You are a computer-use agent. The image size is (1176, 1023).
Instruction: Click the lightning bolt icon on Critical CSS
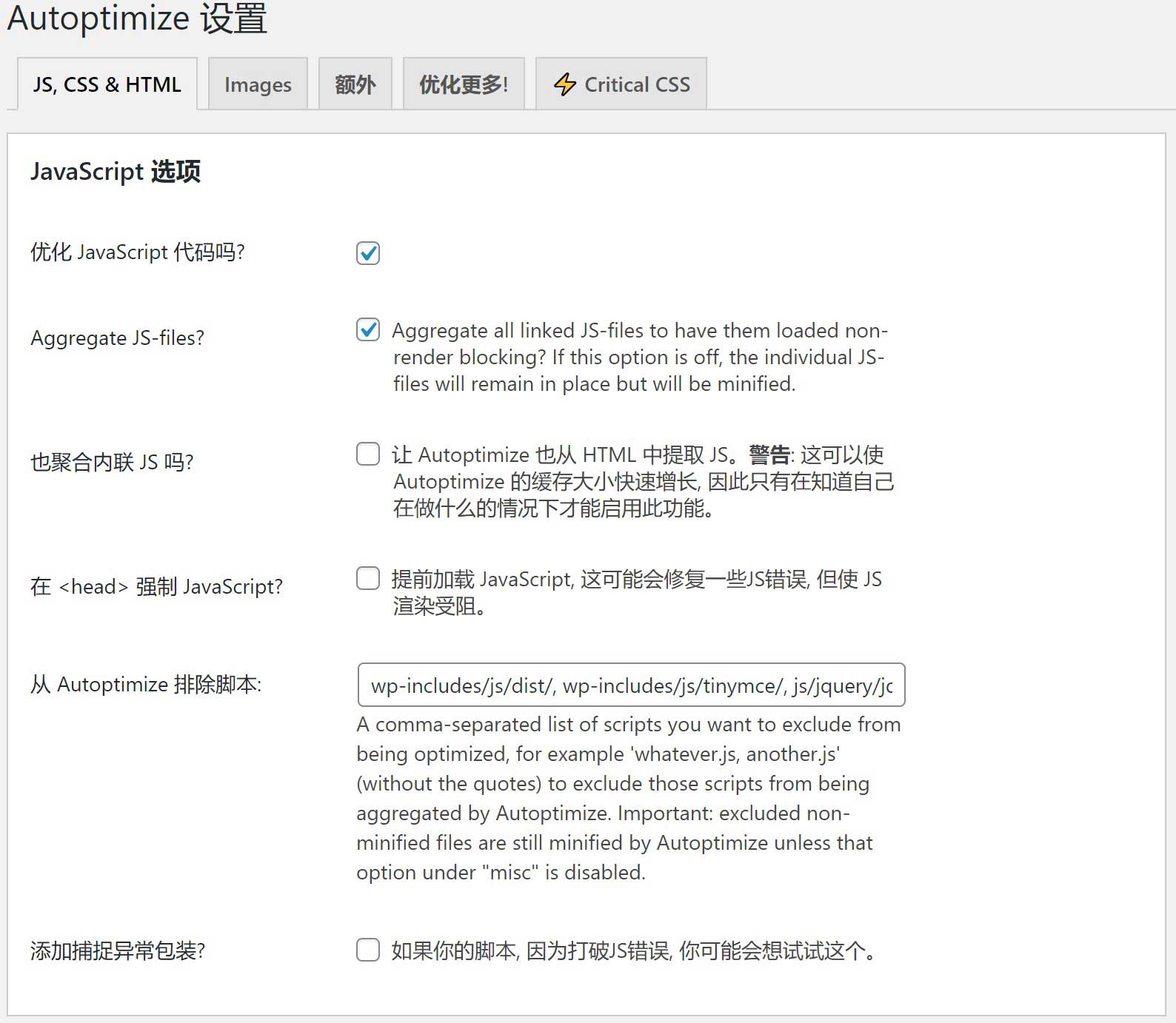(x=565, y=84)
